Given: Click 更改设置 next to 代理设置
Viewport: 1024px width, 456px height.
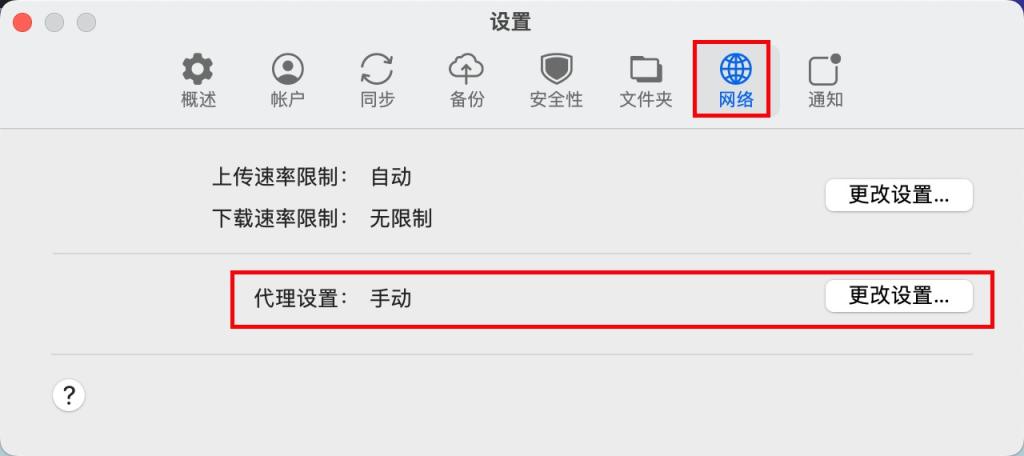Looking at the screenshot, I should [899, 296].
